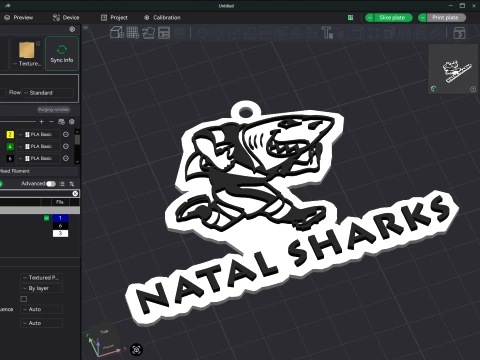Switch to the Project tab

114,17
